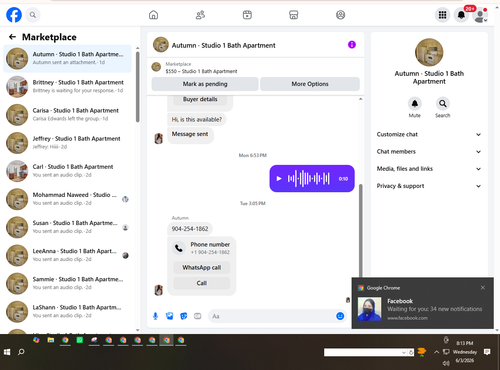This screenshot has height=370, width=500.
Task: Show hidden system tray icons chevron
Action: coord(436,352)
